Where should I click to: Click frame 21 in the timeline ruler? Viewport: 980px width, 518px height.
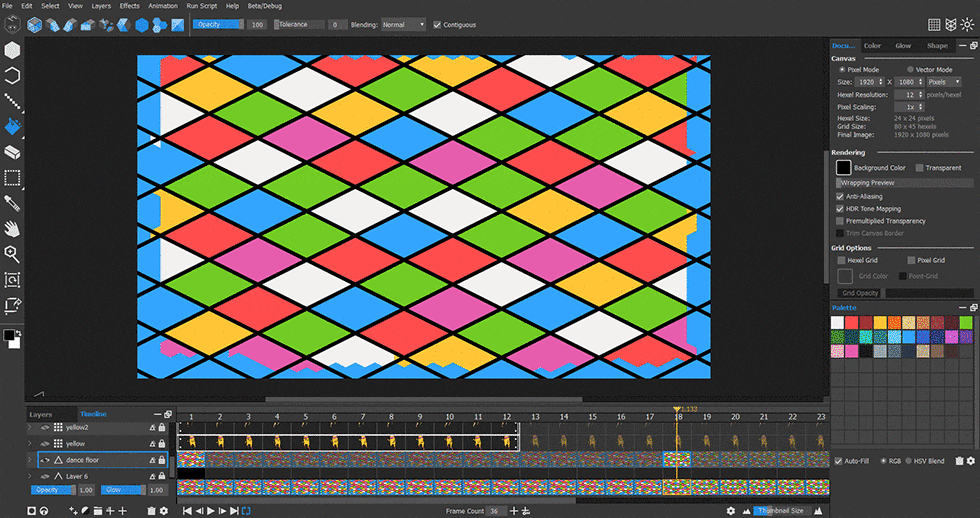pyautogui.click(x=764, y=417)
